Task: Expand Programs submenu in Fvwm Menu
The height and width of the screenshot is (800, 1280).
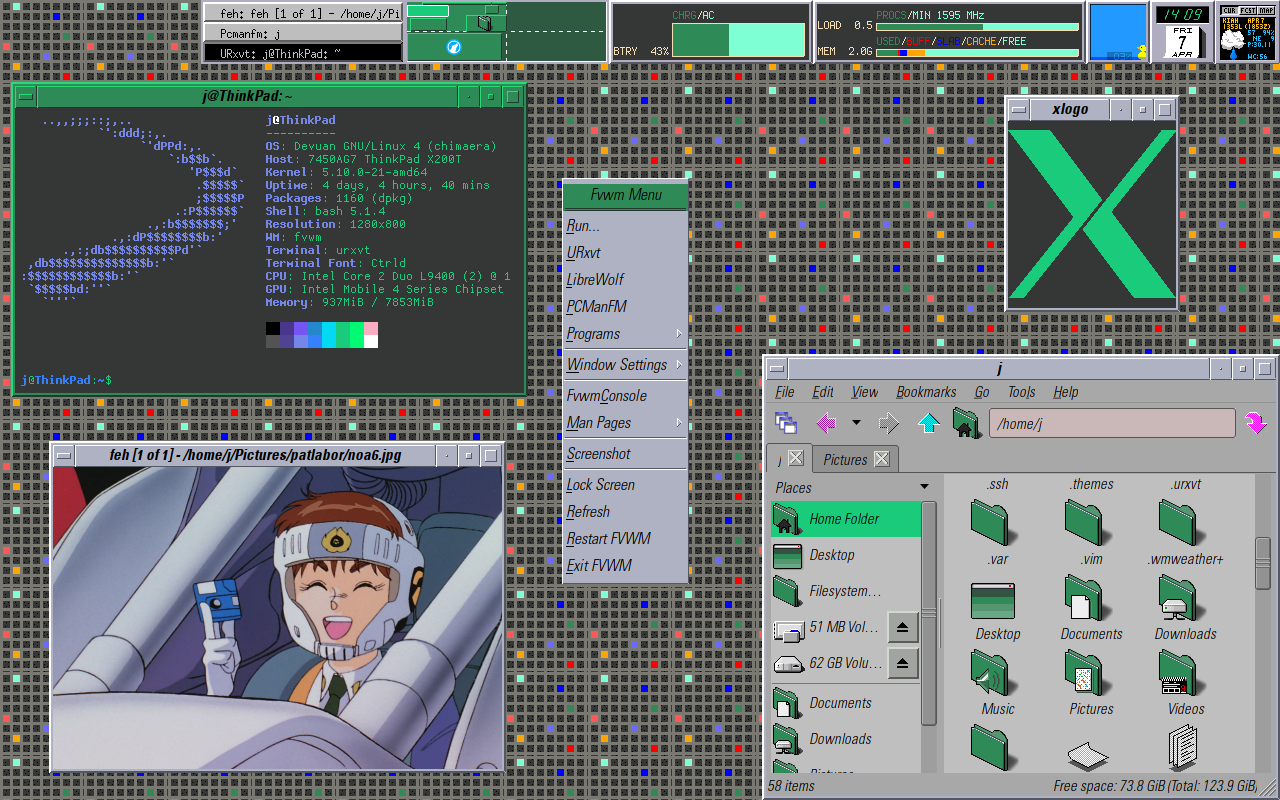Action: (626, 334)
